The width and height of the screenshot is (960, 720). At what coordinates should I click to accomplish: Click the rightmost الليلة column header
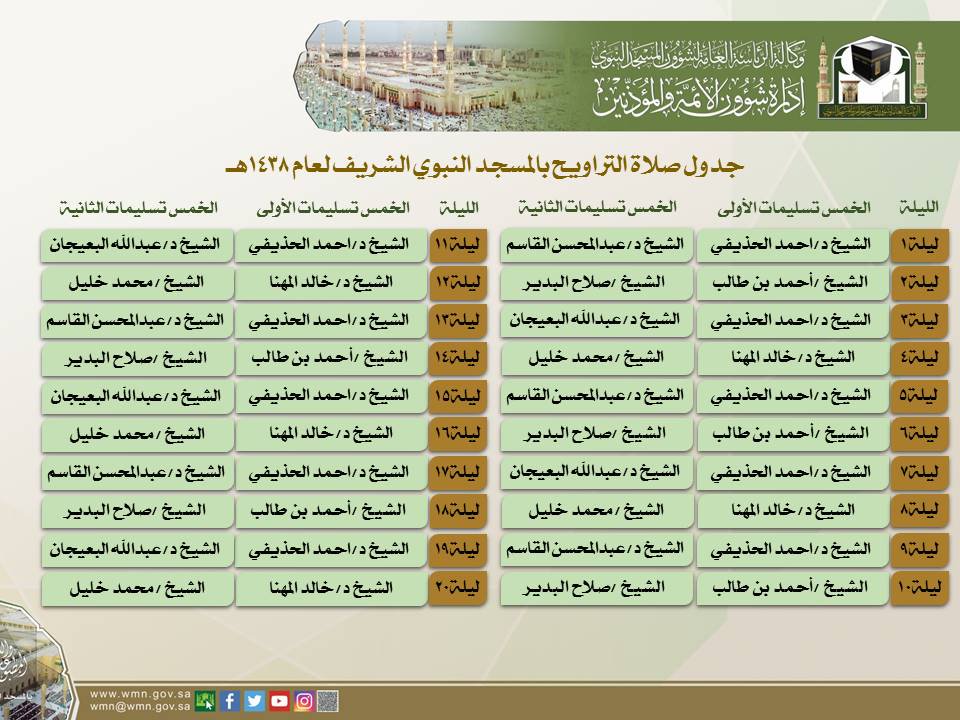pyautogui.click(x=918, y=208)
